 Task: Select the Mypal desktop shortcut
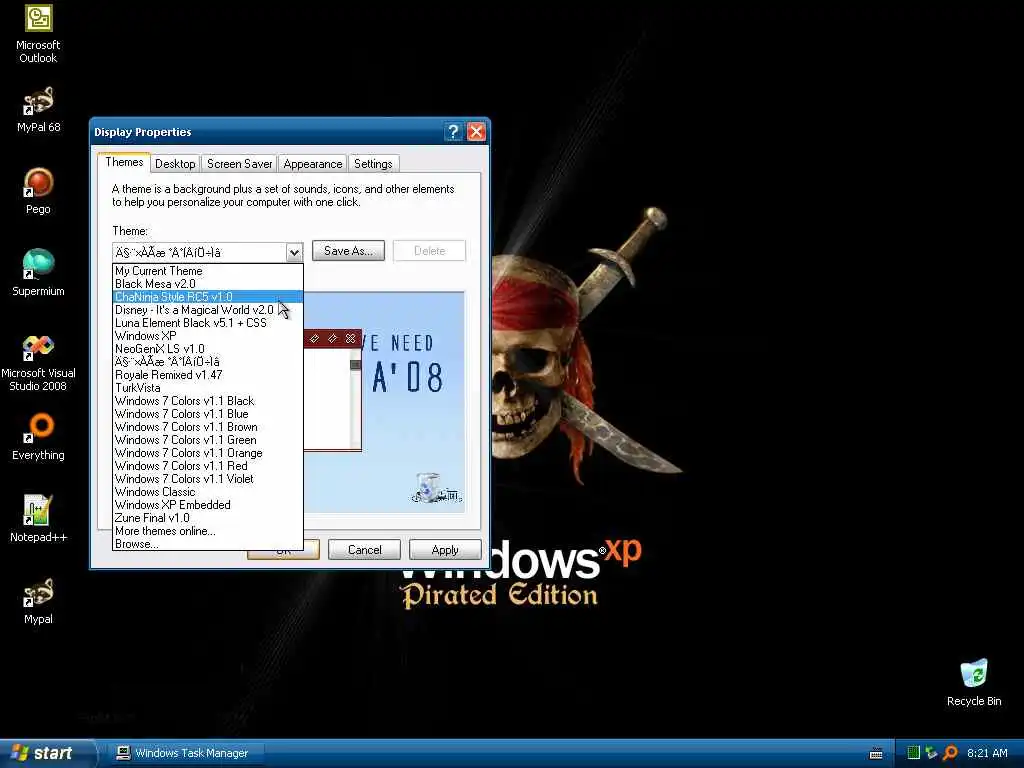tap(38, 601)
